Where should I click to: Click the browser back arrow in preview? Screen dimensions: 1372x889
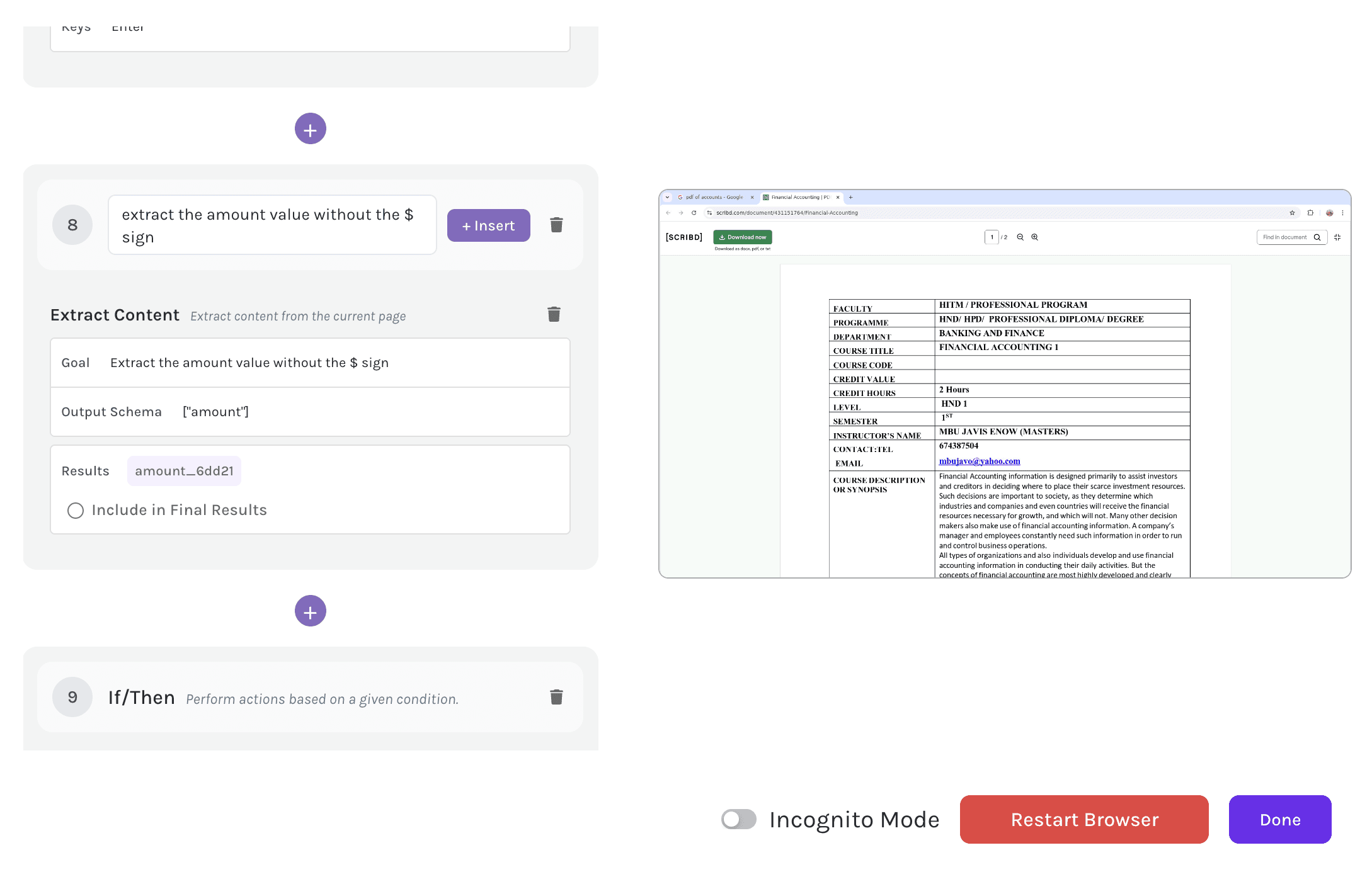[x=668, y=213]
